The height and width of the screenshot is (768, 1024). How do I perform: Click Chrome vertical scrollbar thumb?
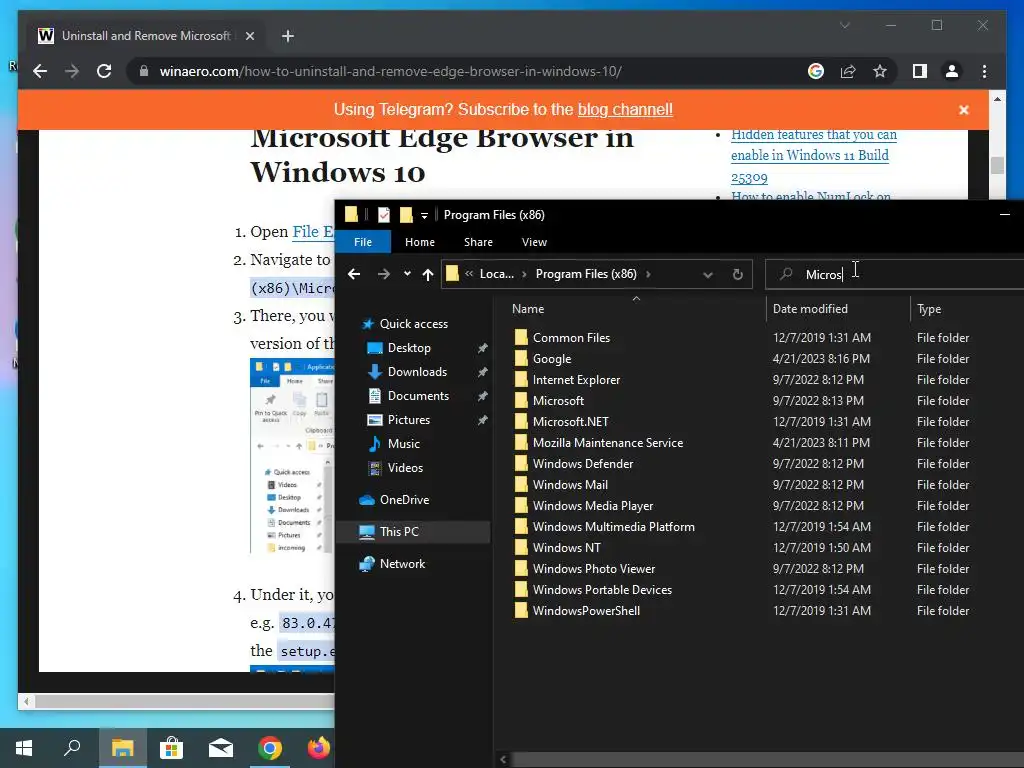point(997,165)
